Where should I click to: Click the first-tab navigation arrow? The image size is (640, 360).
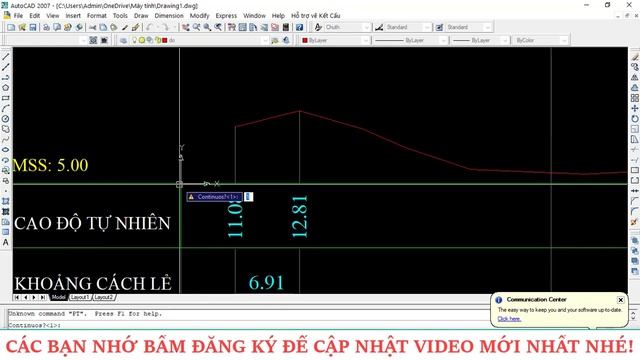point(17,298)
